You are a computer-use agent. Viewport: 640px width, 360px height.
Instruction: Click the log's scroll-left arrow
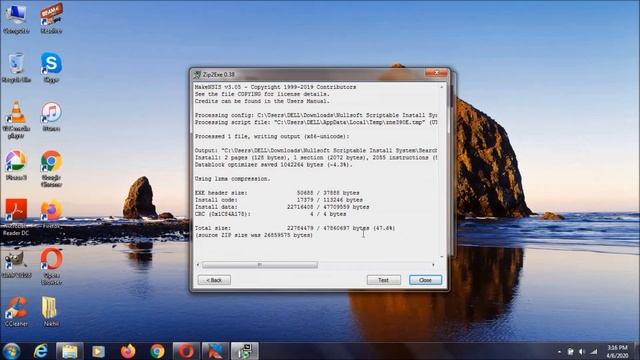[198, 265]
